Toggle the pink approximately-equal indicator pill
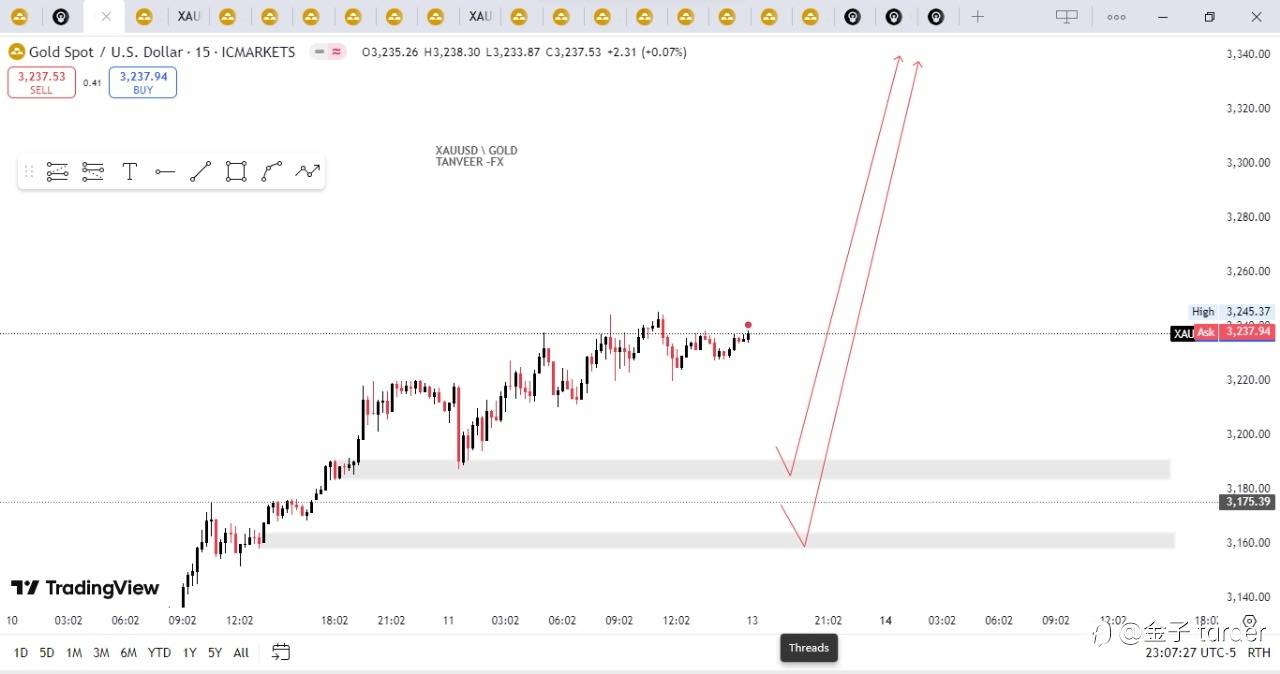This screenshot has height=674, width=1280. point(337,52)
